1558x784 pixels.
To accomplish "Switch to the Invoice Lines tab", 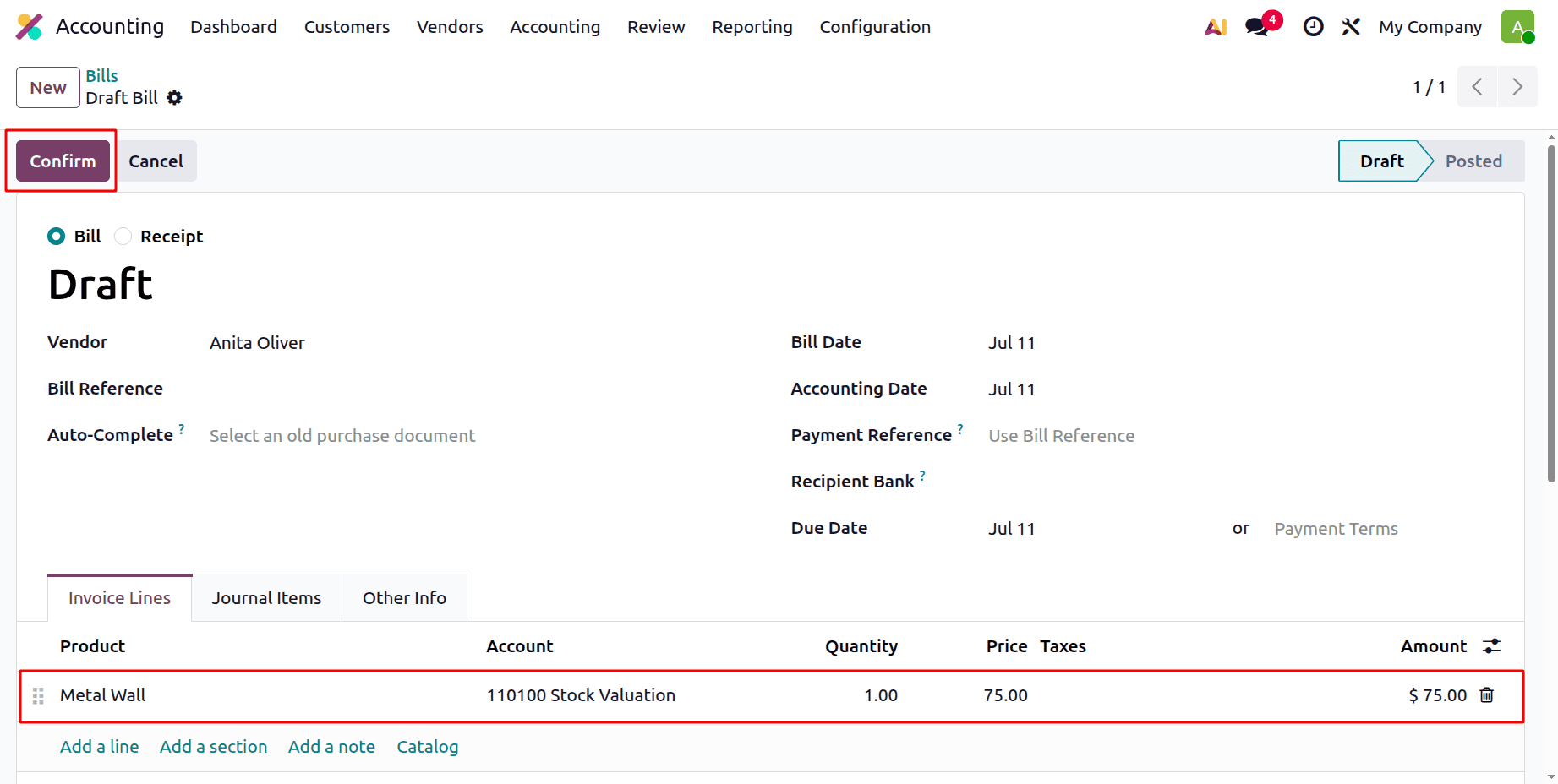I will tap(119, 598).
